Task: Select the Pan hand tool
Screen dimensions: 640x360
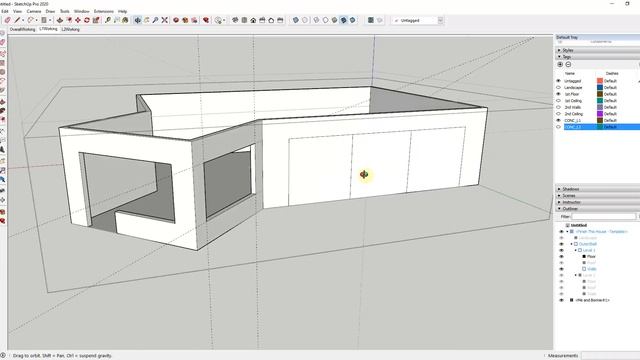Action: coord(146,20)
